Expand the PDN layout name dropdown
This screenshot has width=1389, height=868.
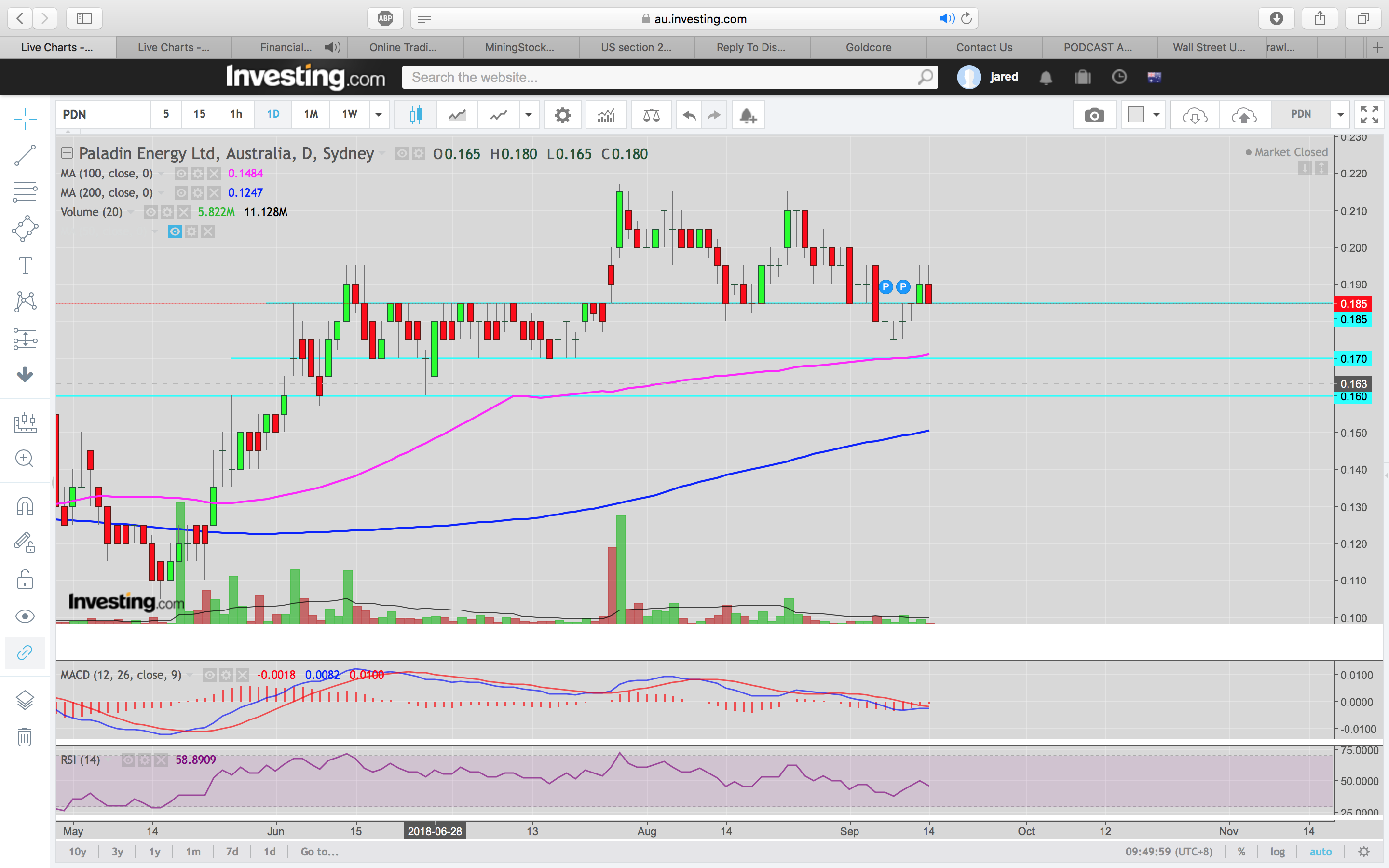click(1340, 115)
